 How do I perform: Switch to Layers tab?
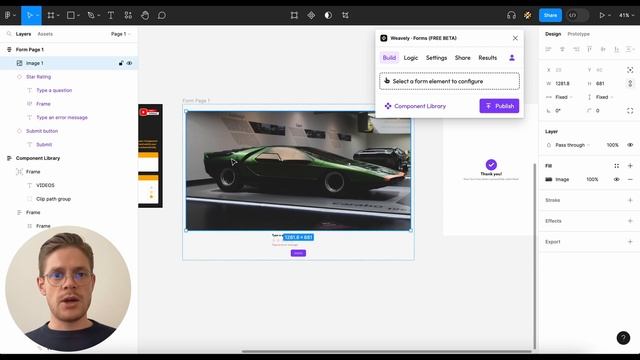[23, 34]
